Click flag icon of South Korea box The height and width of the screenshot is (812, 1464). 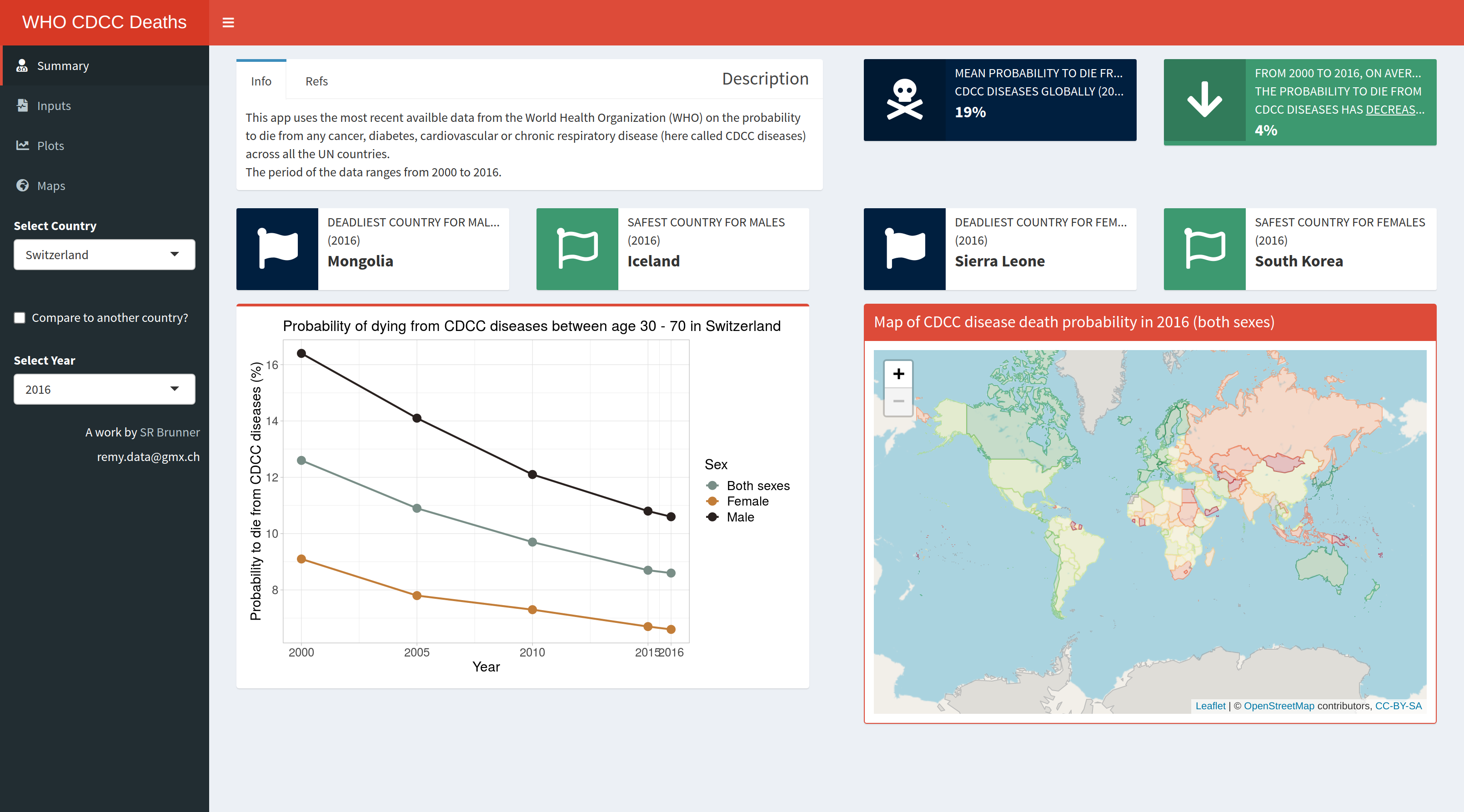pos(1205,249)
